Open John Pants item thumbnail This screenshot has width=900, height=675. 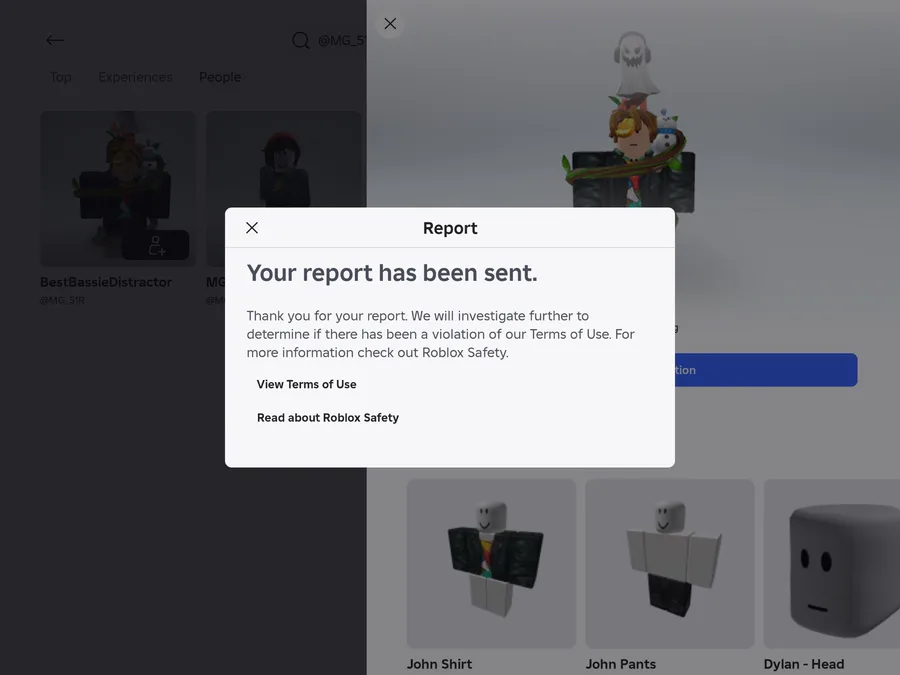[670, 564]
